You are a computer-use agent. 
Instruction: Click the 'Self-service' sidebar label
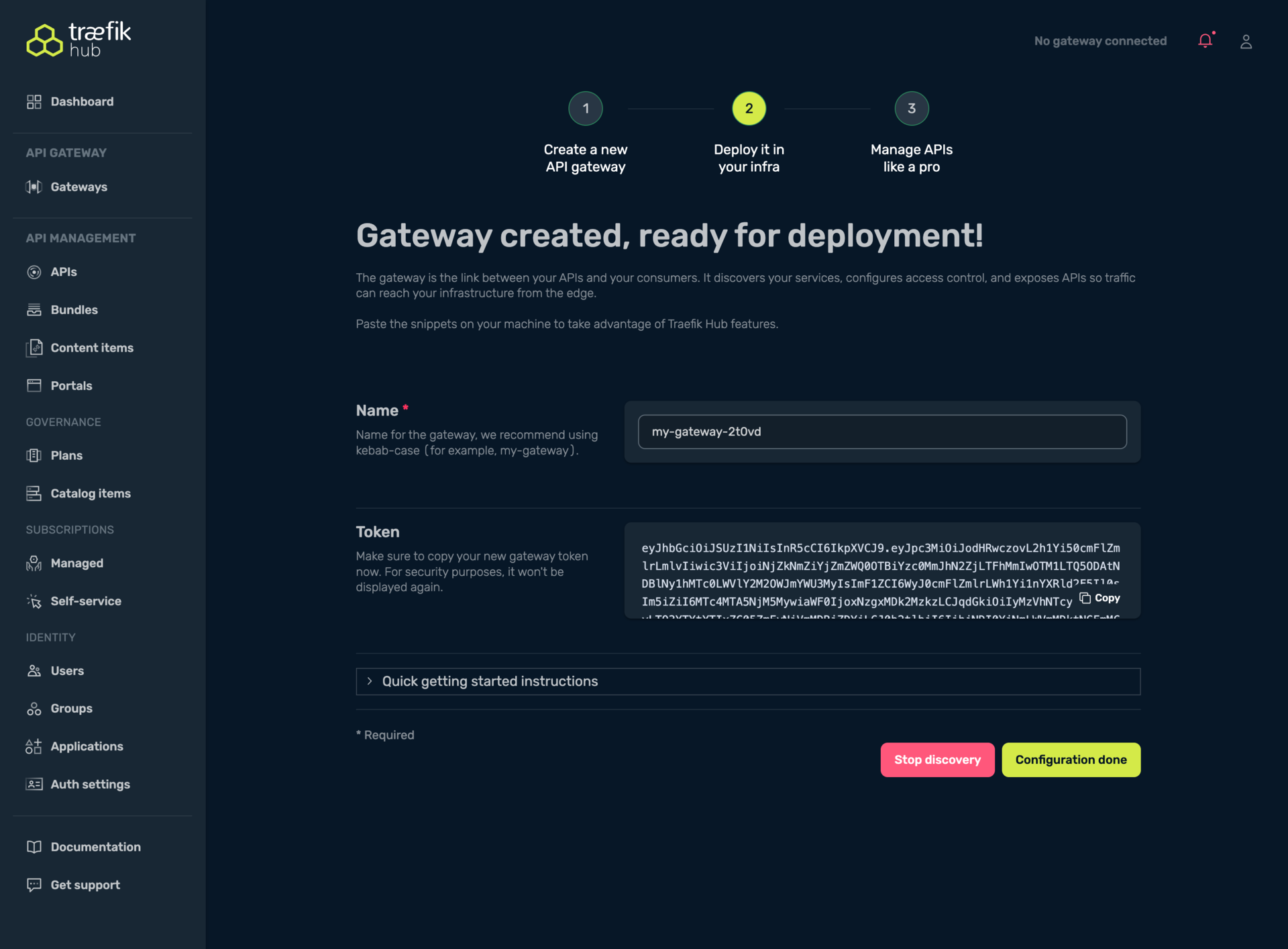(86, 601)
